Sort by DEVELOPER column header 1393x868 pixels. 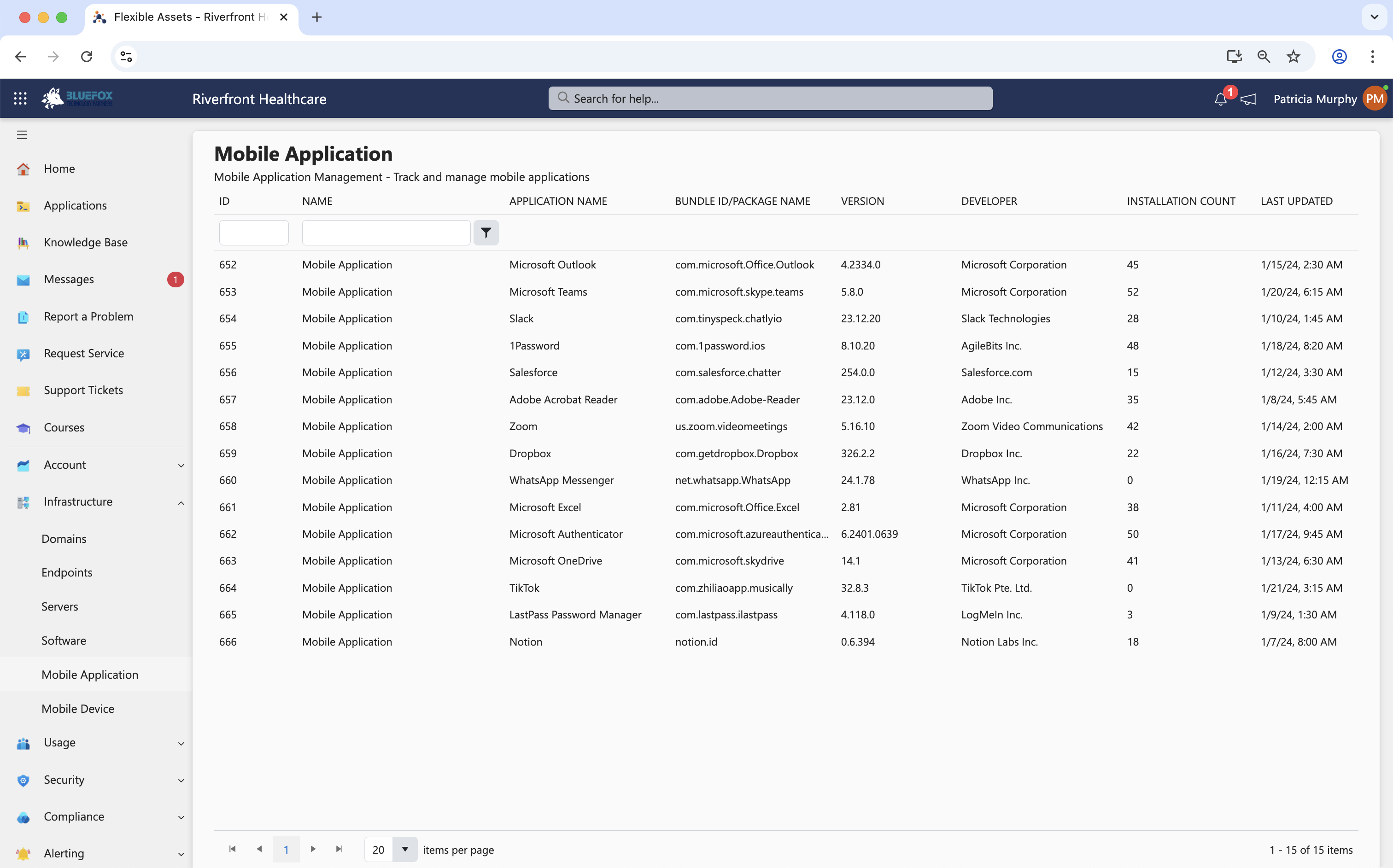(x=989, y=202)
